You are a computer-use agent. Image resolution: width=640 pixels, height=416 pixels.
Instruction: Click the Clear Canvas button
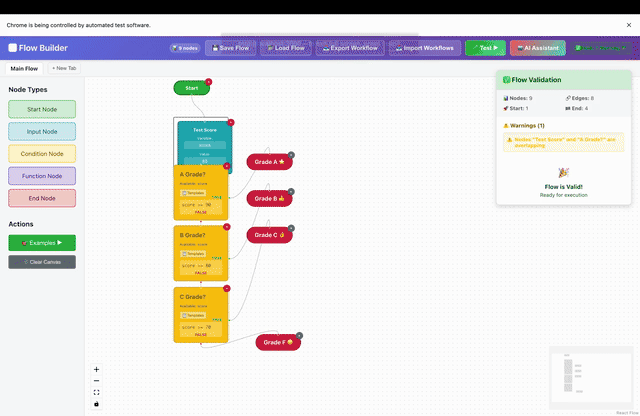pyautogui.click(x=42, y=262)
